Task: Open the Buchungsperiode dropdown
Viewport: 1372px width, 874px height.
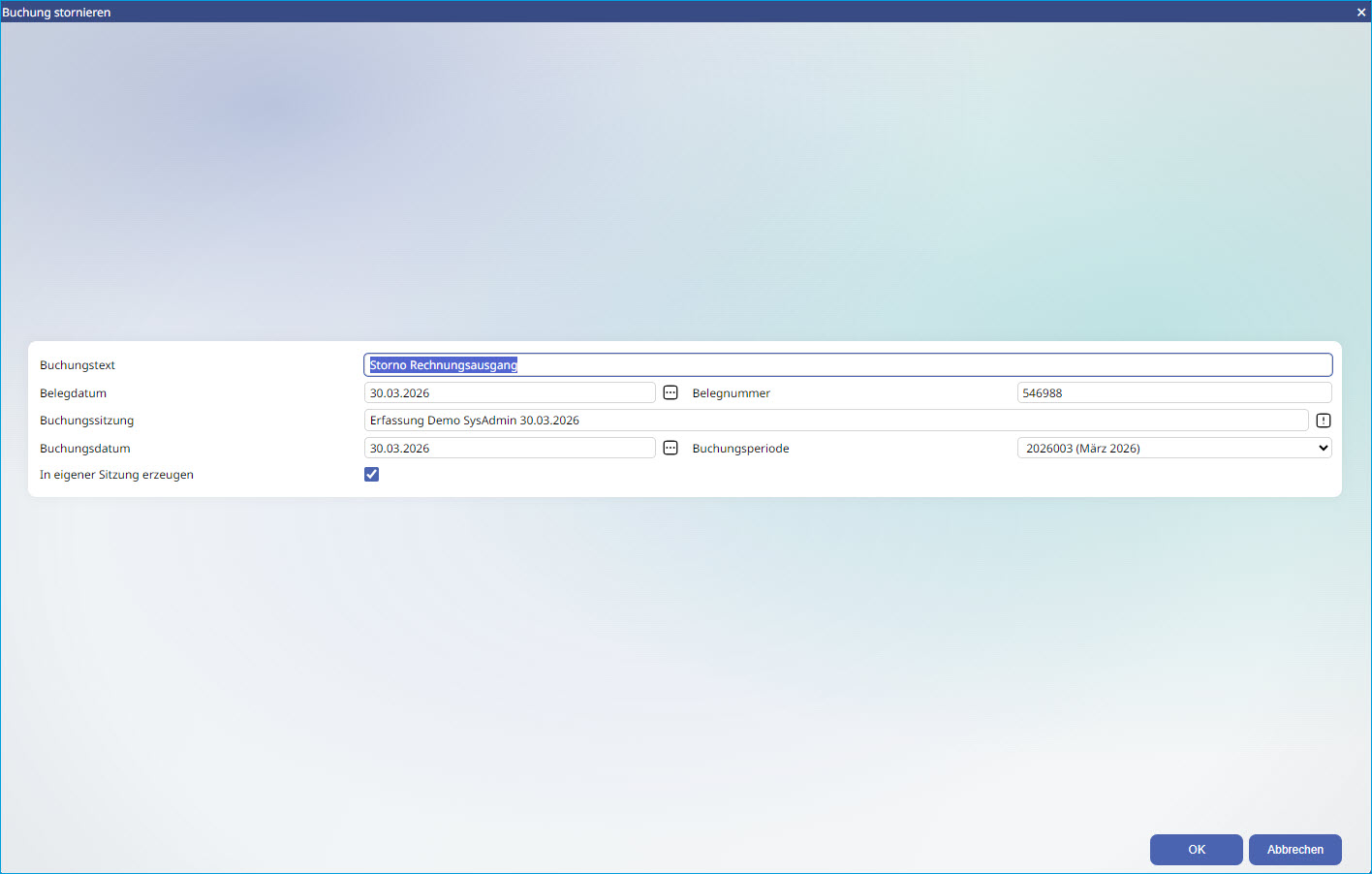Action: [1174, 448]
